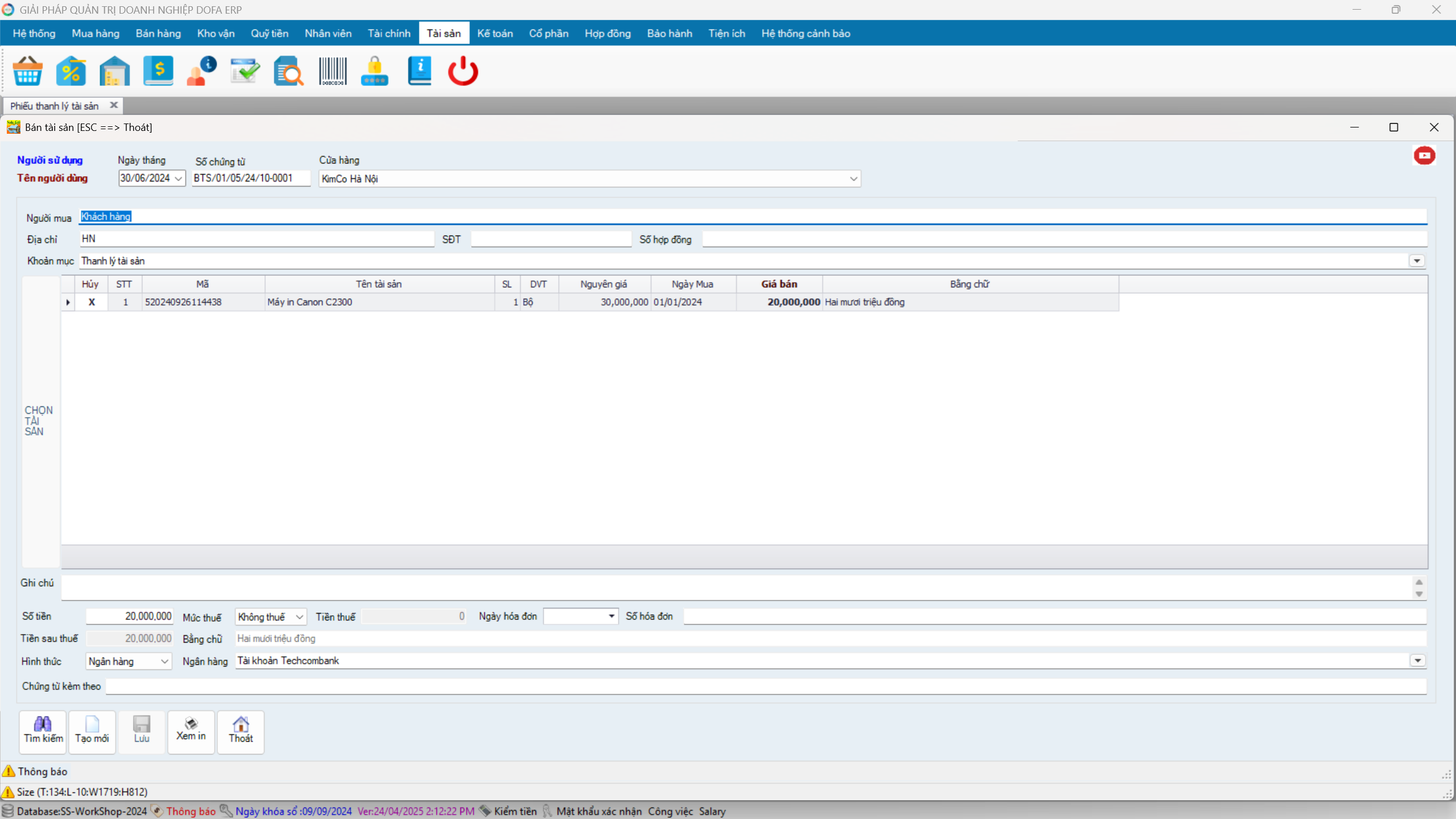Click Mật khẩu xác nhận in status bar
Image resolution: width=1456 pixels, height=819 pixels.
[x=599, y=811]
